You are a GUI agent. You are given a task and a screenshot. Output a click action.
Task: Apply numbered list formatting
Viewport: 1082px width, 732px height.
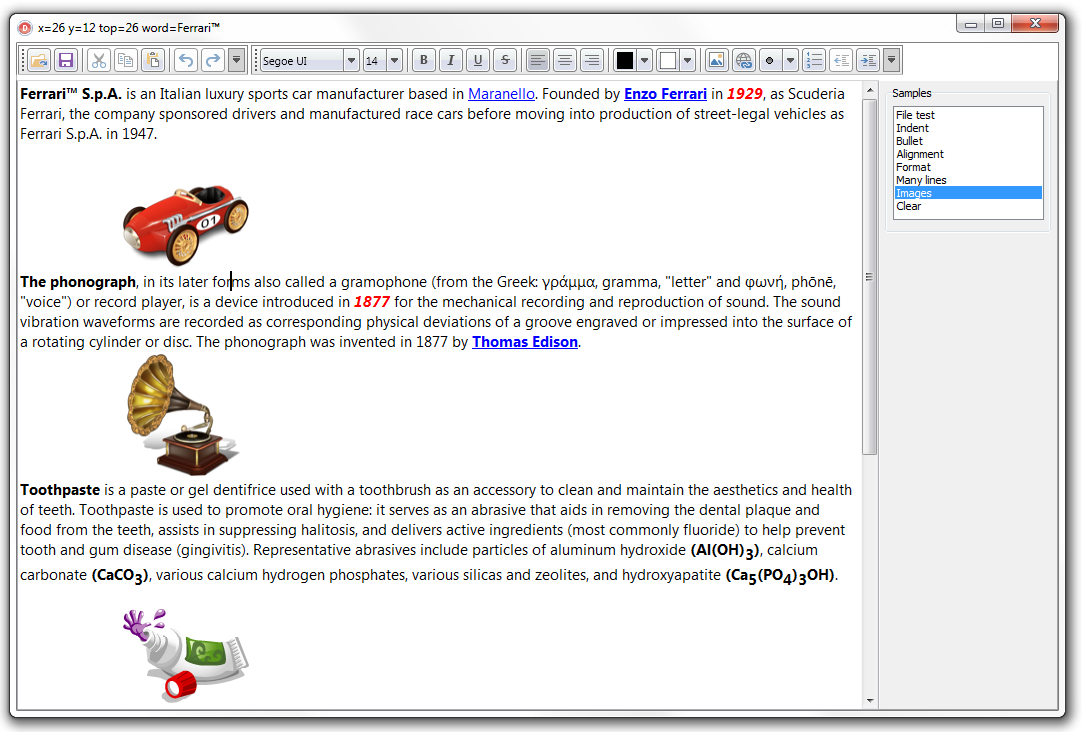point(814,61)
